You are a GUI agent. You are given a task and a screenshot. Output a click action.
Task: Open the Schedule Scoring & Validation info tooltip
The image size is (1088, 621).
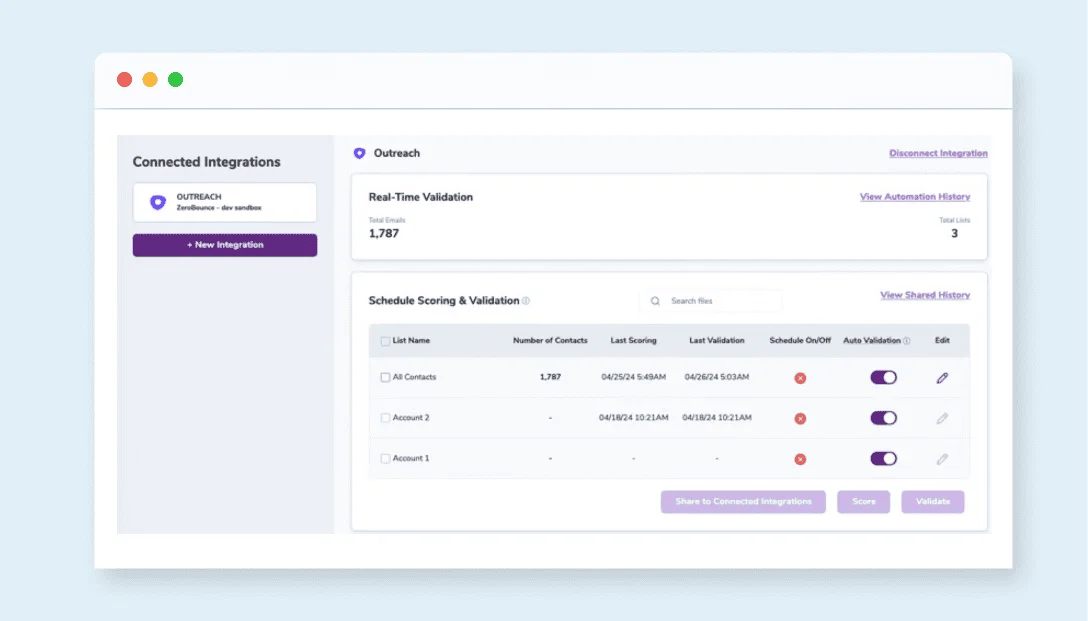point(525,301)
